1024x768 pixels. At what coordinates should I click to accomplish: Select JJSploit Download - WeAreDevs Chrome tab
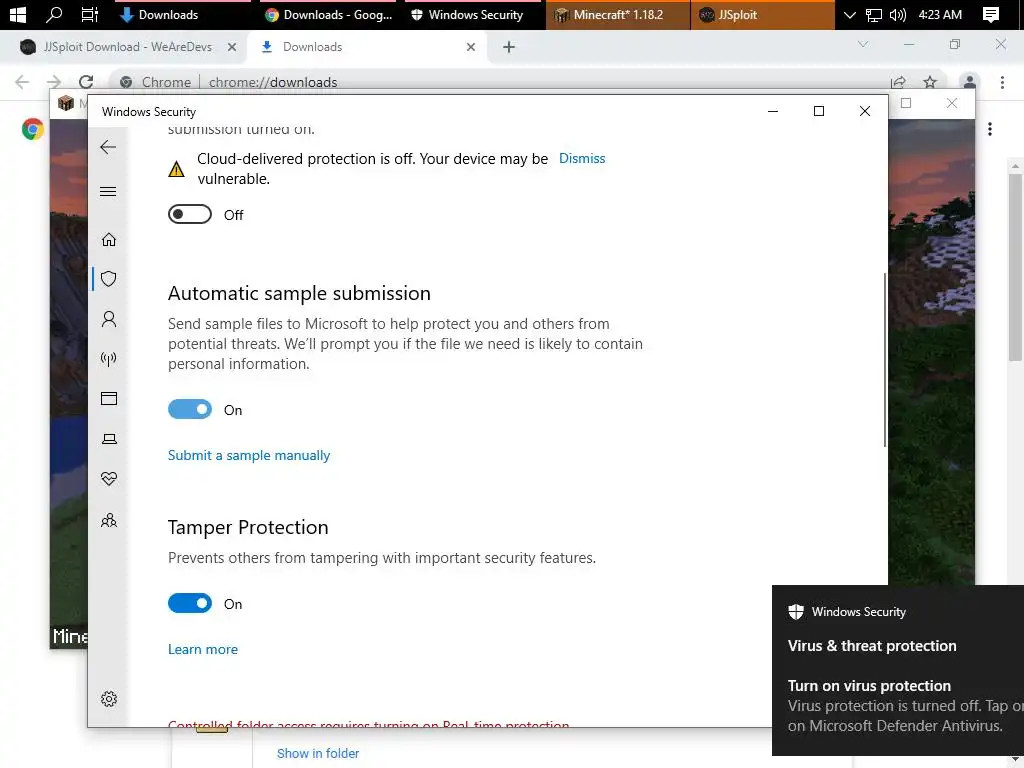pos(128,47)
